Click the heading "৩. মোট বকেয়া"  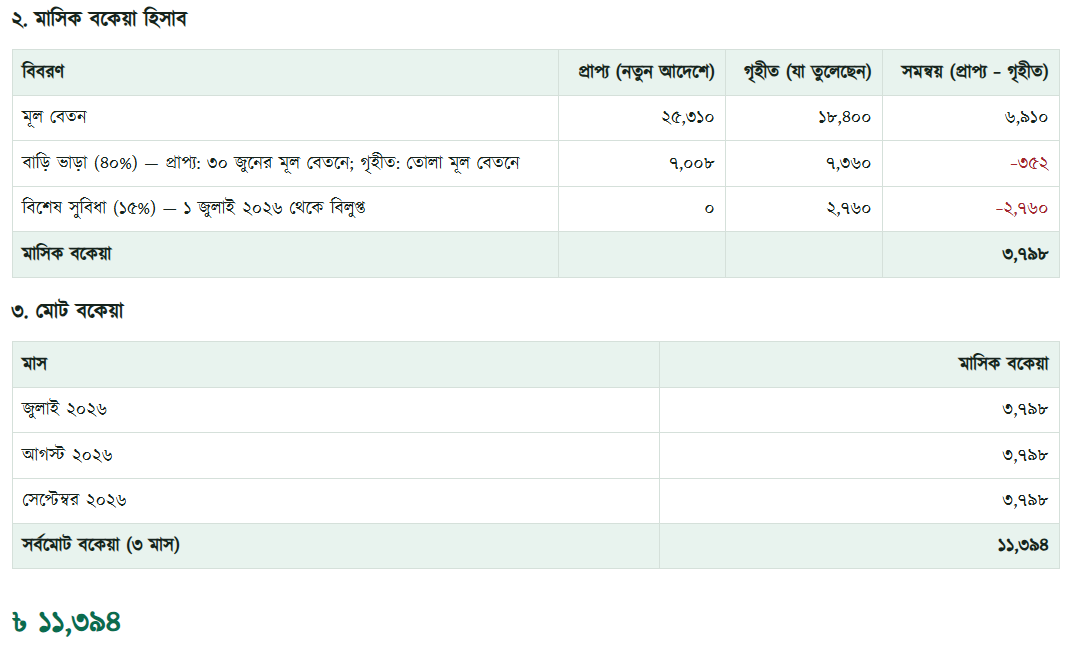pyautogui.click(x=68, y=311)
